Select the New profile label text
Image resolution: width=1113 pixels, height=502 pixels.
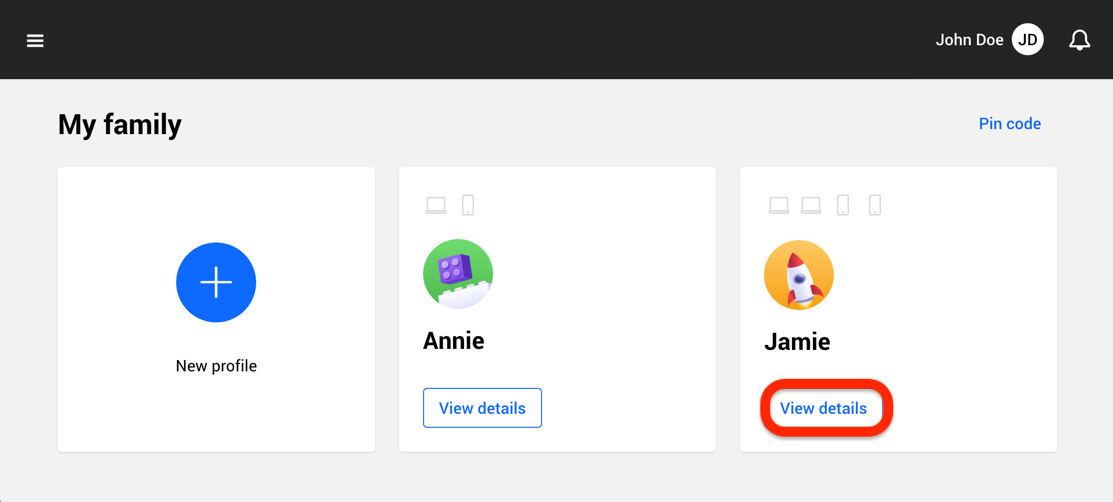216,366
